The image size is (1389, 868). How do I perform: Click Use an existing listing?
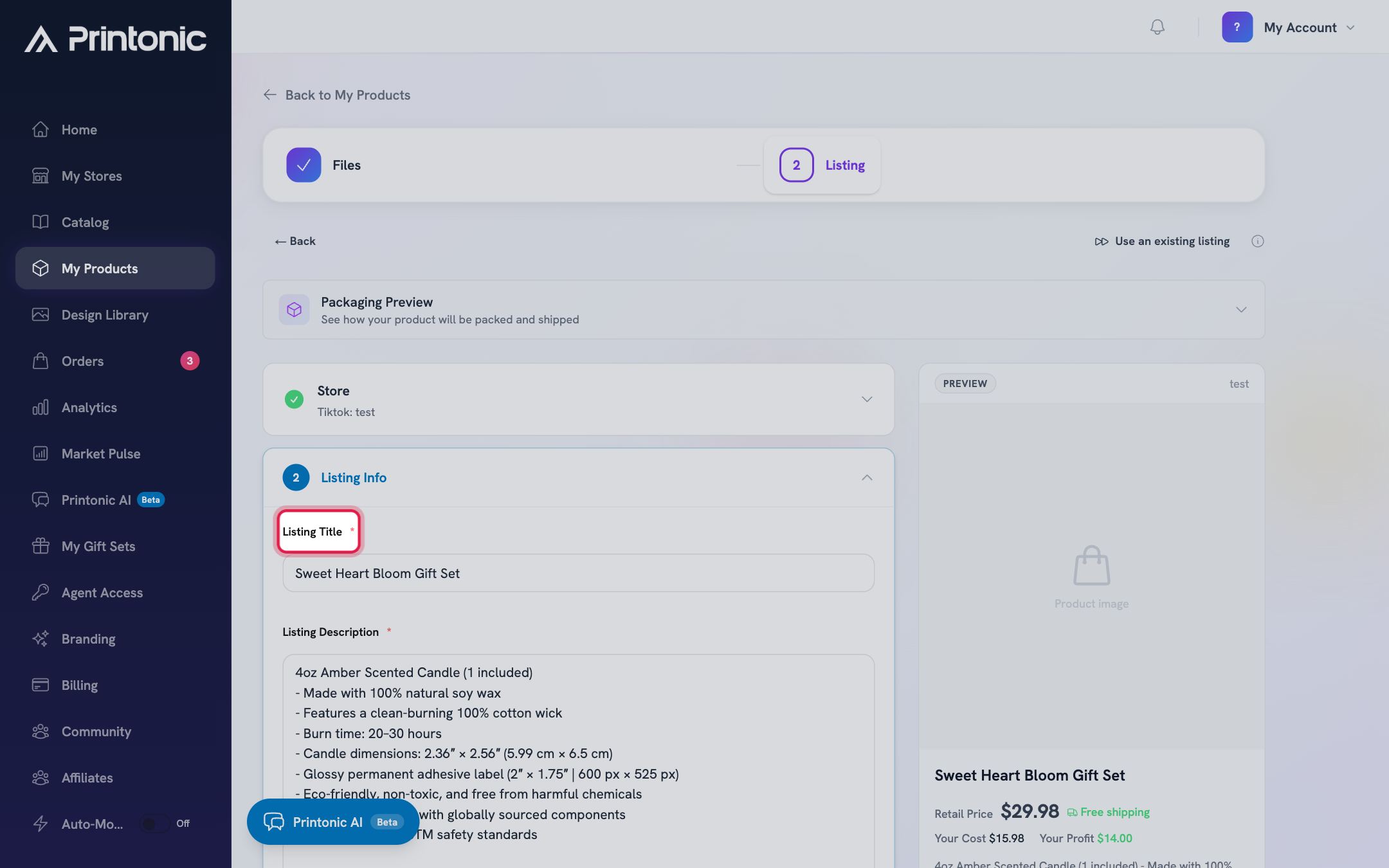1162,241
